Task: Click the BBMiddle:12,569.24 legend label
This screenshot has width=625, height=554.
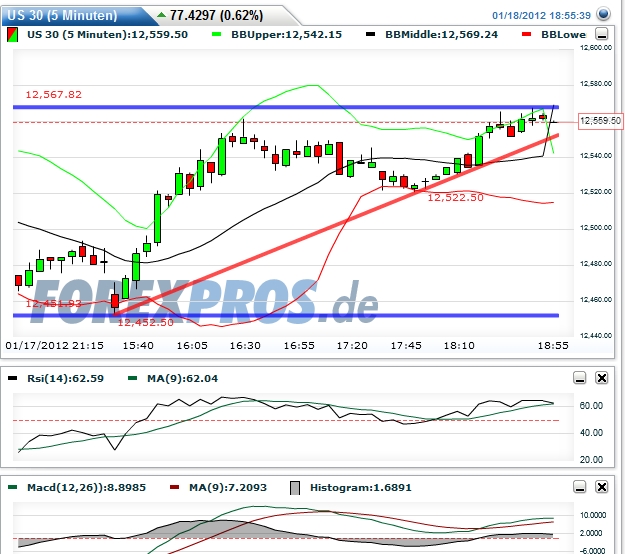Action: point(442,35)
